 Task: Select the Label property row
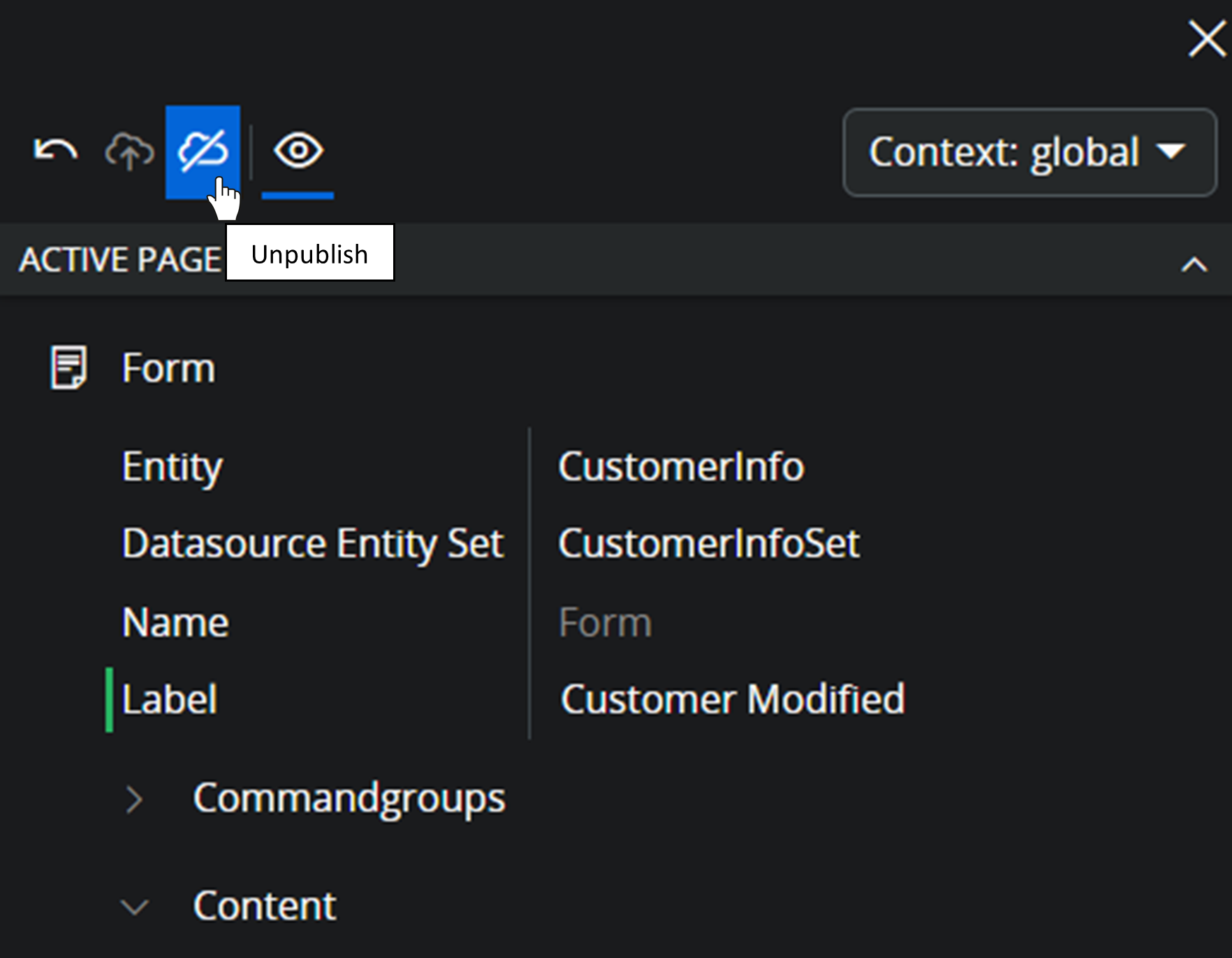[170, 699]
